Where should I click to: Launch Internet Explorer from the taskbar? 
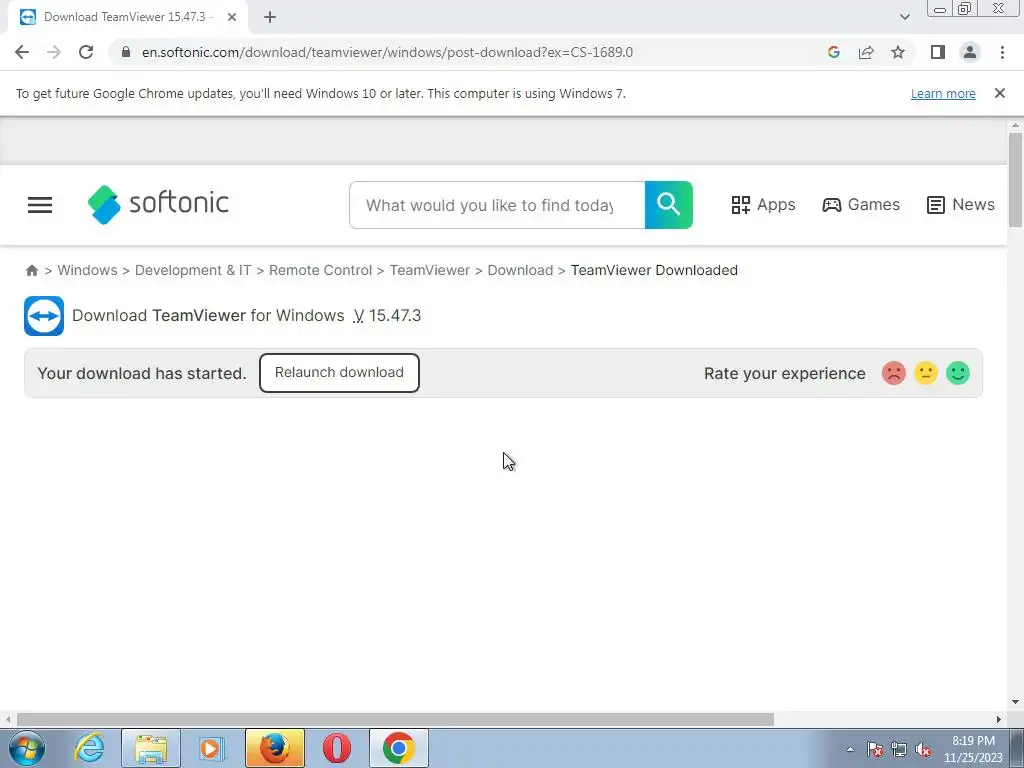[89, 748]
